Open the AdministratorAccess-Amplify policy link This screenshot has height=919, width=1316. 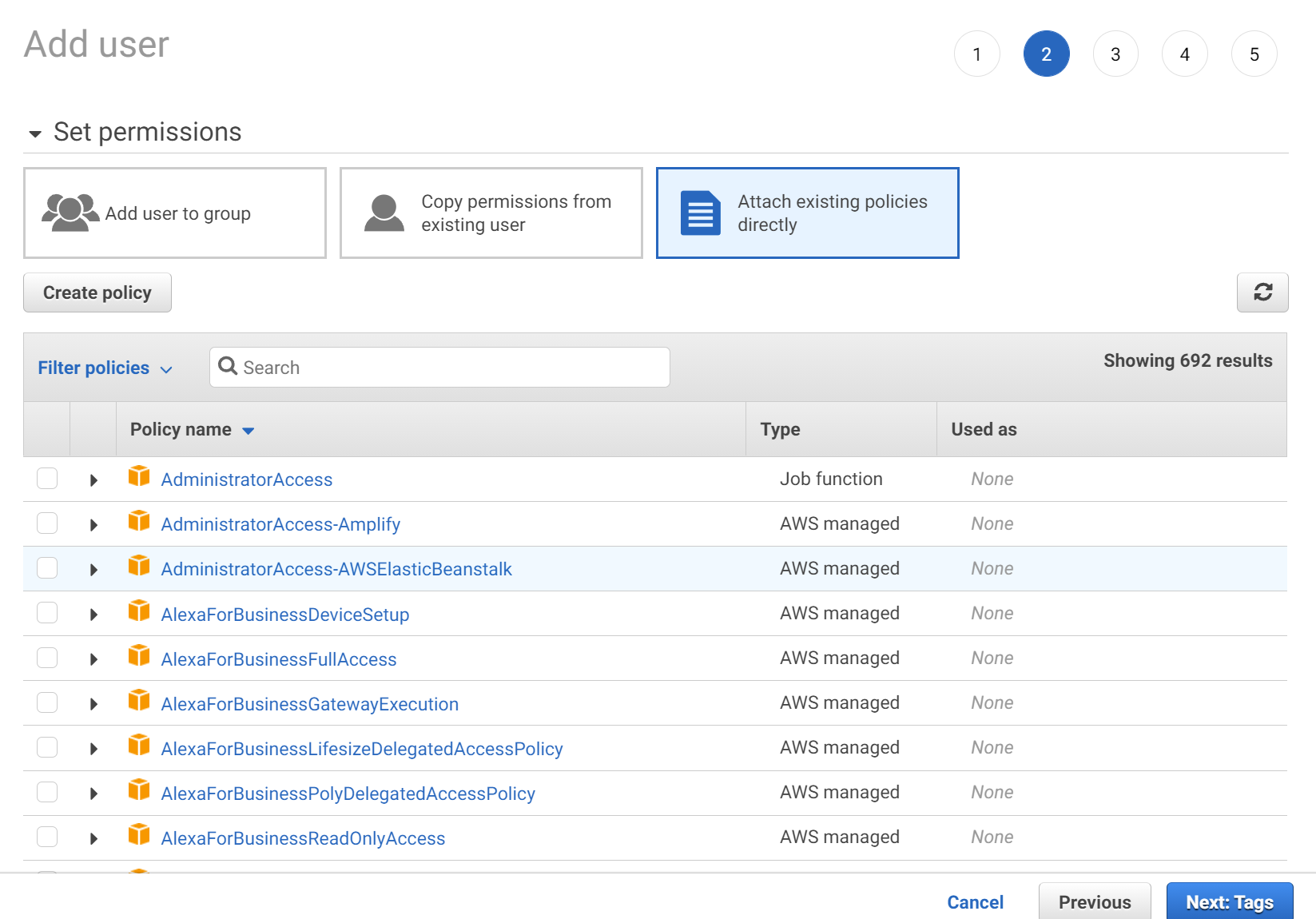pos(280,524)
